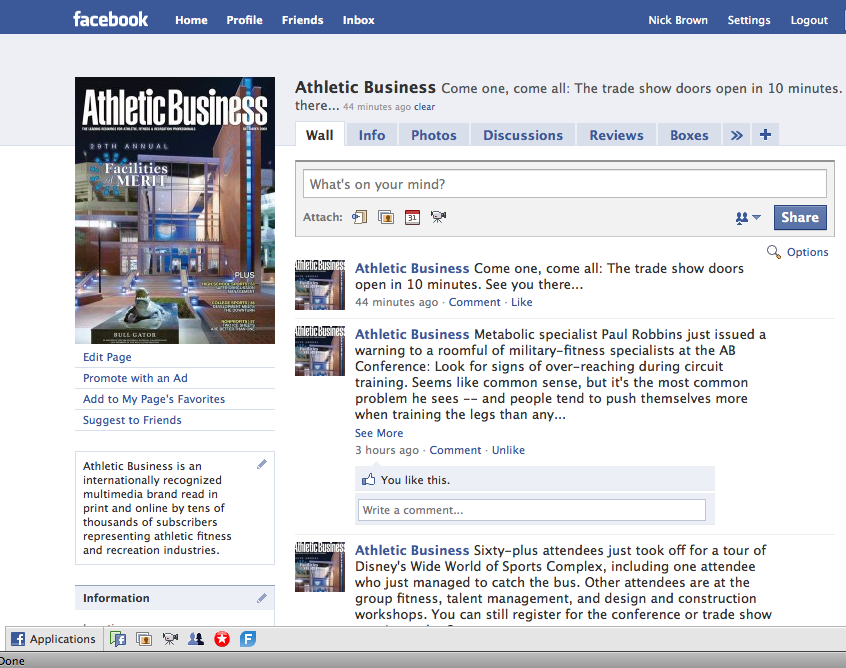Click the Edit Page link

point(107,357)
